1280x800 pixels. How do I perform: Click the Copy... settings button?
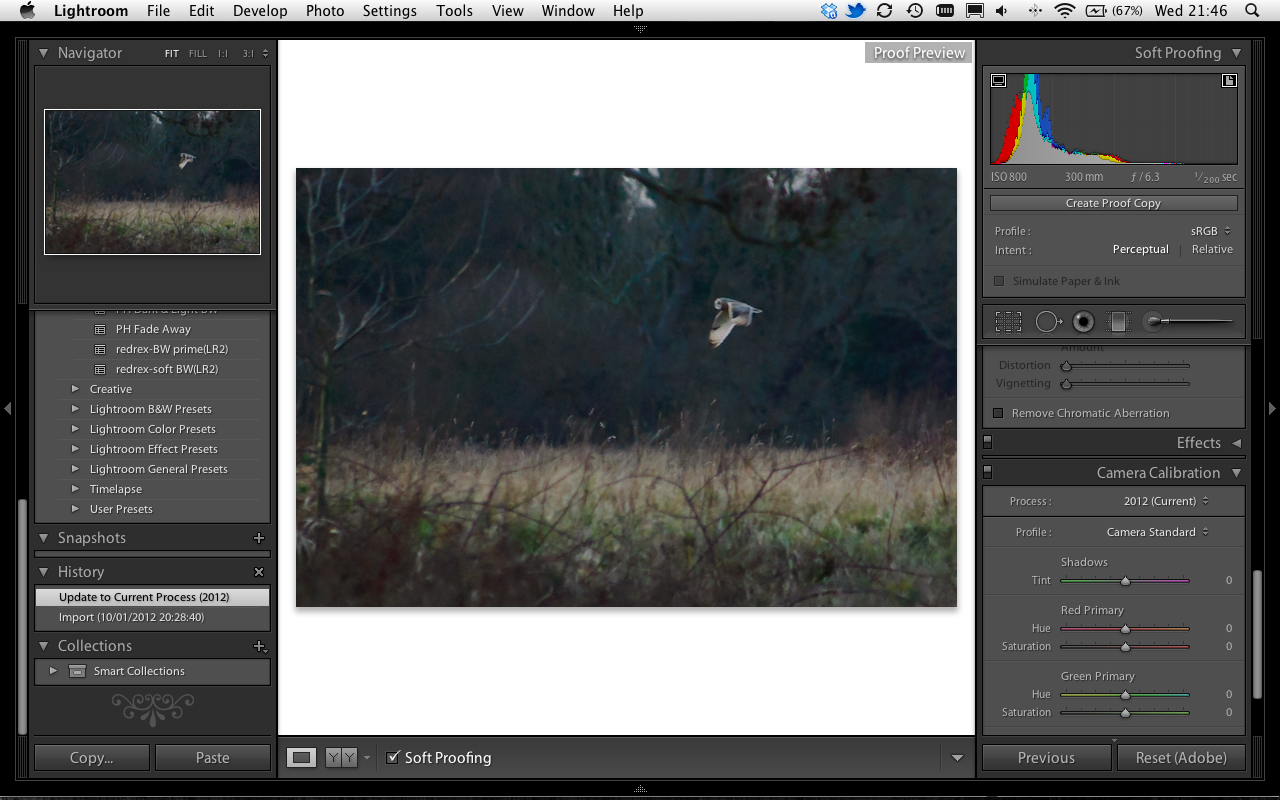point(91,758)
